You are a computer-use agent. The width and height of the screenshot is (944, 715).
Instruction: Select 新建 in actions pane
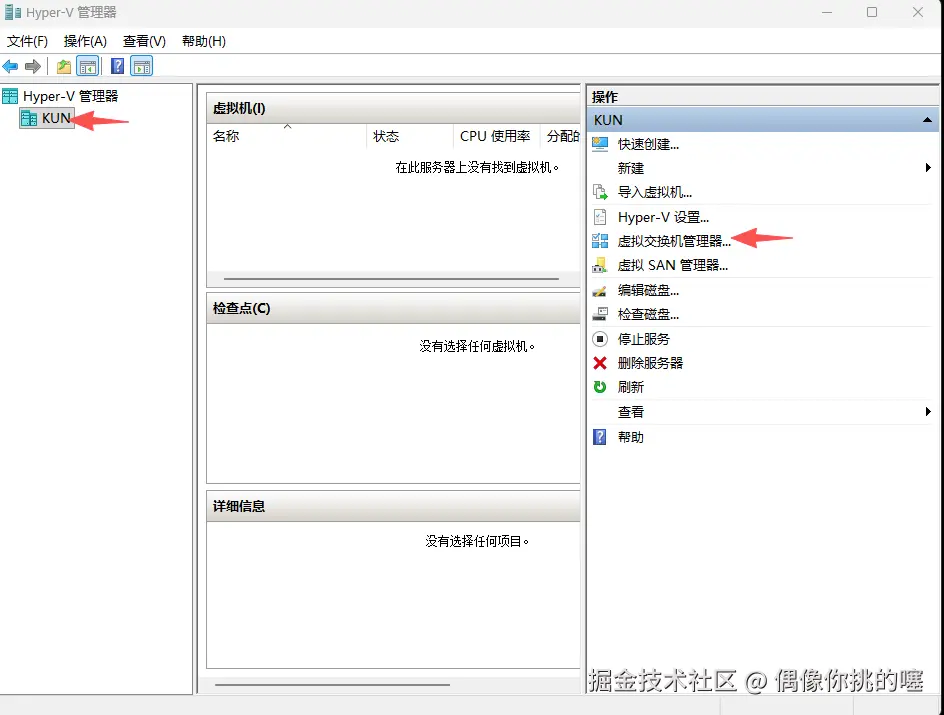click(x=631, y=169)
